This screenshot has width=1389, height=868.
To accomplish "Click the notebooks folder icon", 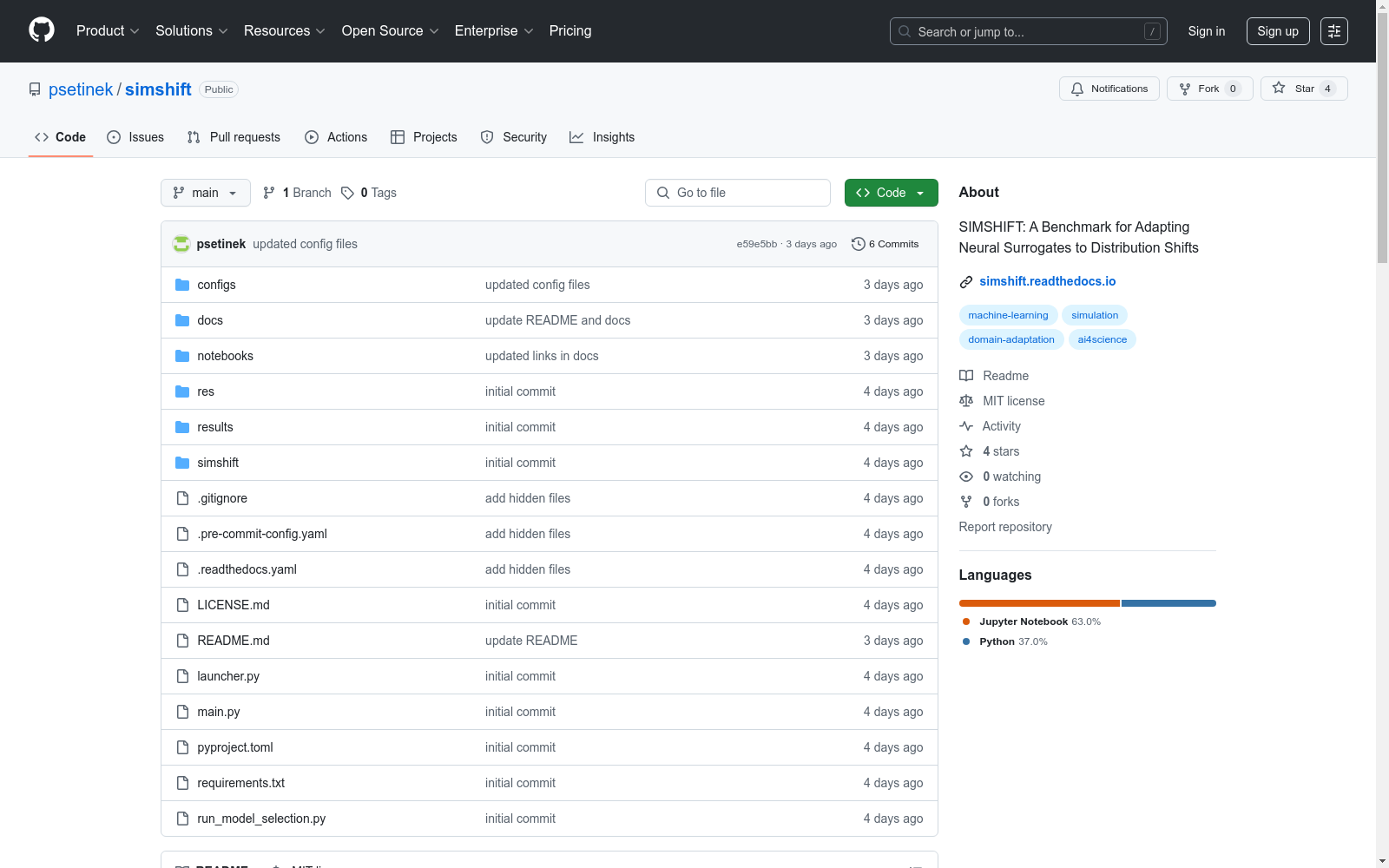I will pyautogui.click(x=182, y=356).
